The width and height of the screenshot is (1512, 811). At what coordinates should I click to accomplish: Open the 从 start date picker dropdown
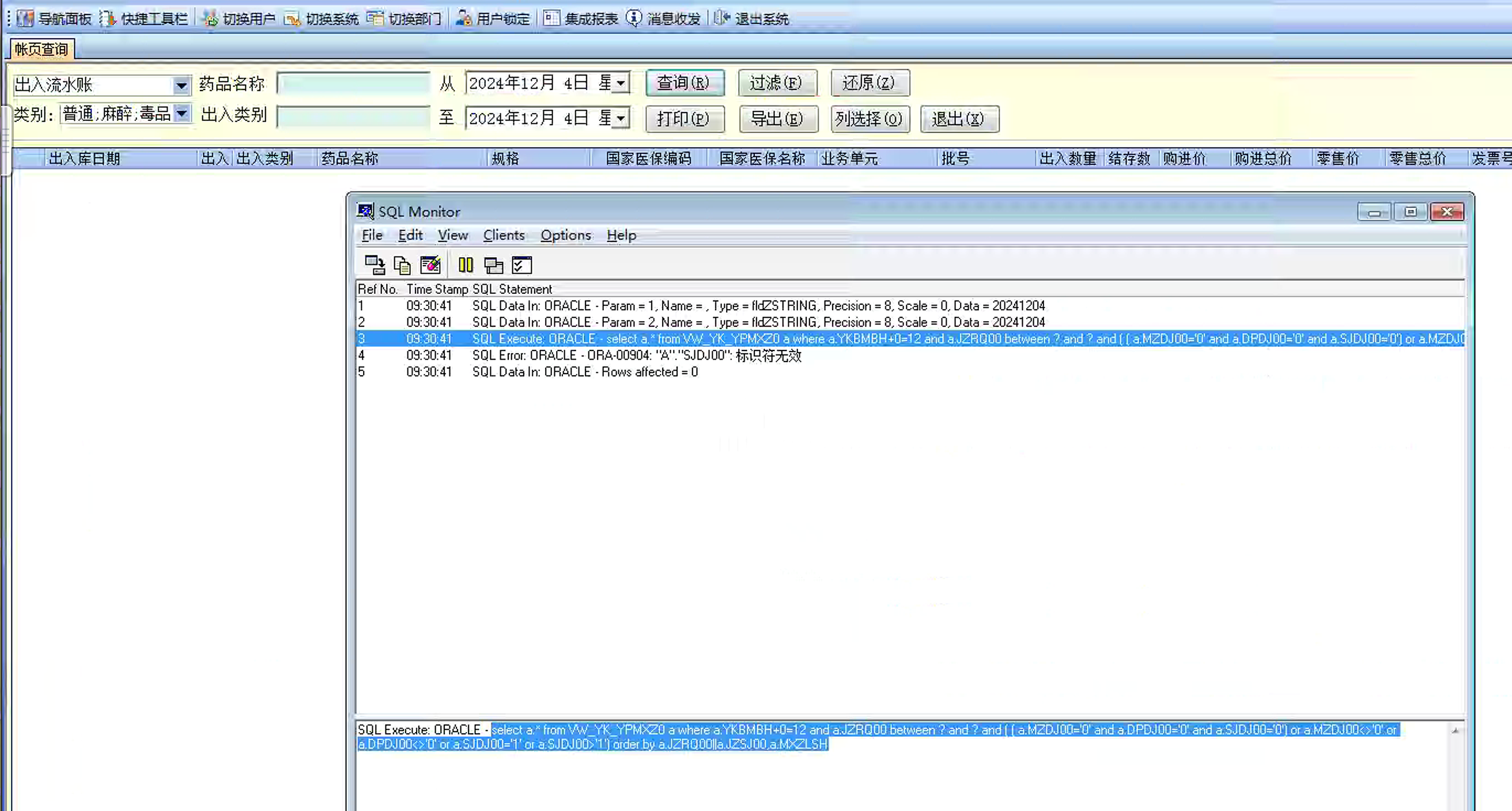621,84
